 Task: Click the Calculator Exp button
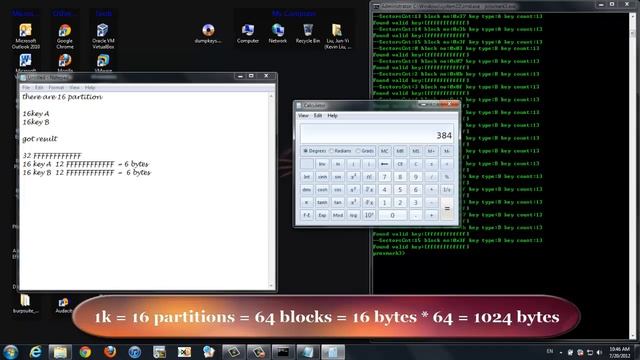(x=322, y=215)
